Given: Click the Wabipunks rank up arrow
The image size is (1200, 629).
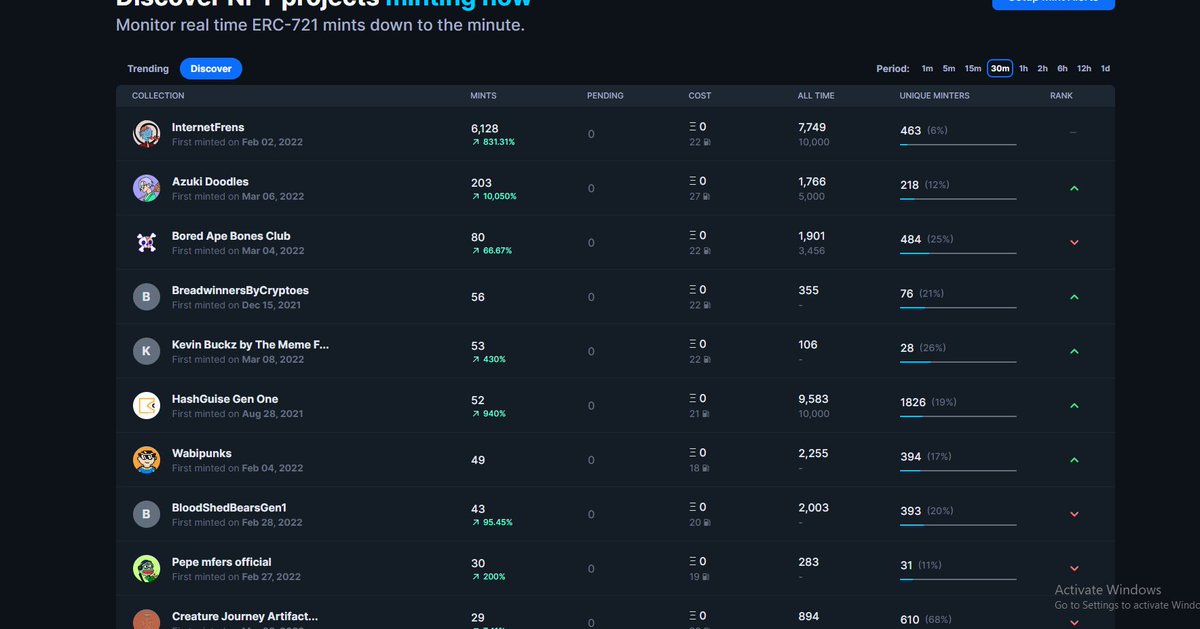Looking at the screenshot, I should tap(1074, 460).
